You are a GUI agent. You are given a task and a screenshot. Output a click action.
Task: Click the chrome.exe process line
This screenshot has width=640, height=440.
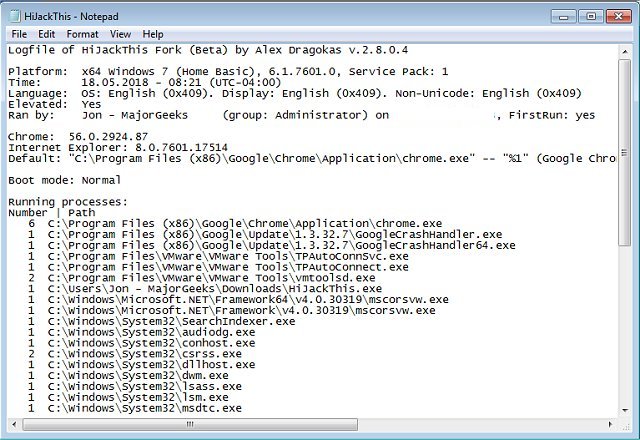(x=235, y=224)
